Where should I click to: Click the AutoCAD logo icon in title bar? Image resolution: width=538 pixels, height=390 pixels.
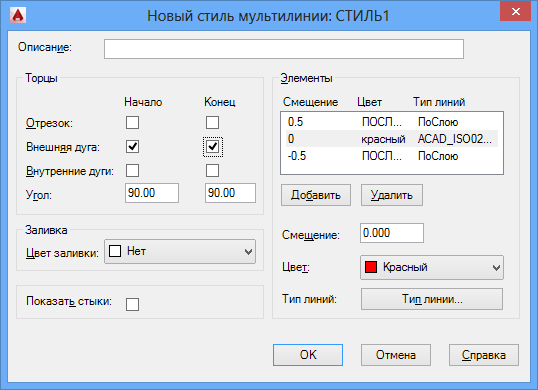(18, 15)
